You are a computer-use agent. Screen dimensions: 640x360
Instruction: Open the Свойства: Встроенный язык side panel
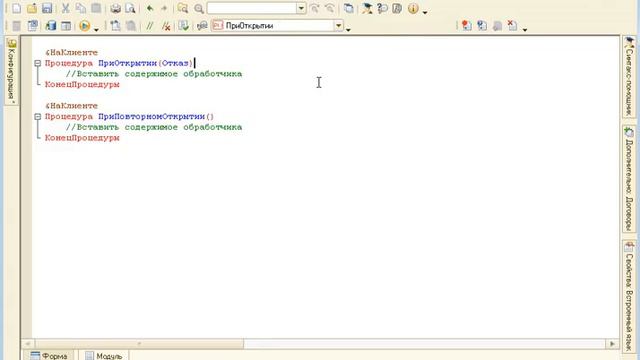tap(629, 298)
